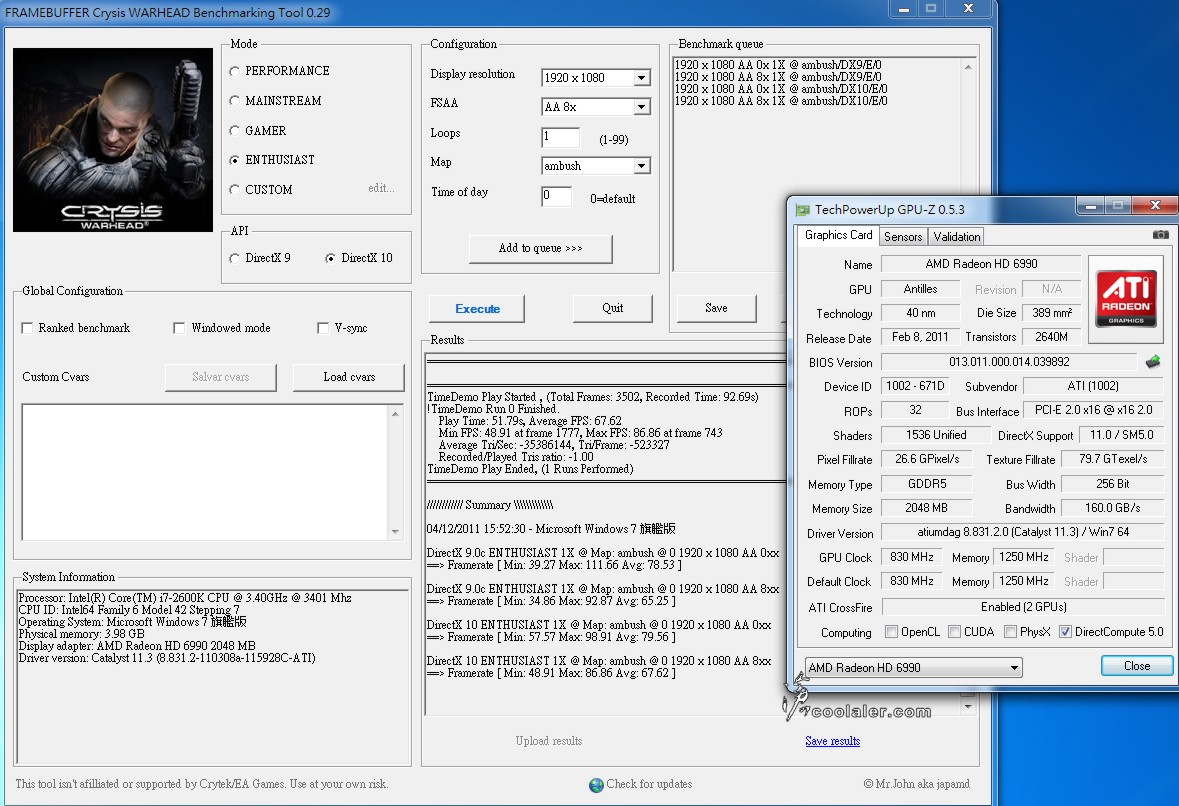Click into the Time of day field
Screen dimensions: 1179x806
(556, 196)
